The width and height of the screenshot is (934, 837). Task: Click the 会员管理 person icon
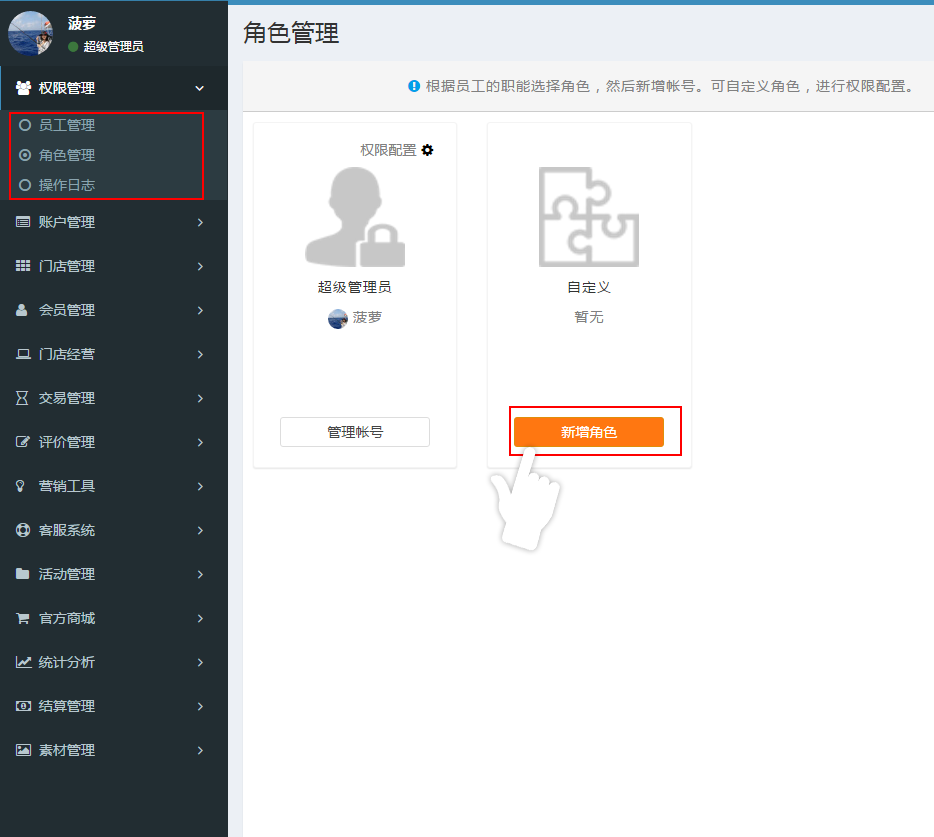point(21,310)
